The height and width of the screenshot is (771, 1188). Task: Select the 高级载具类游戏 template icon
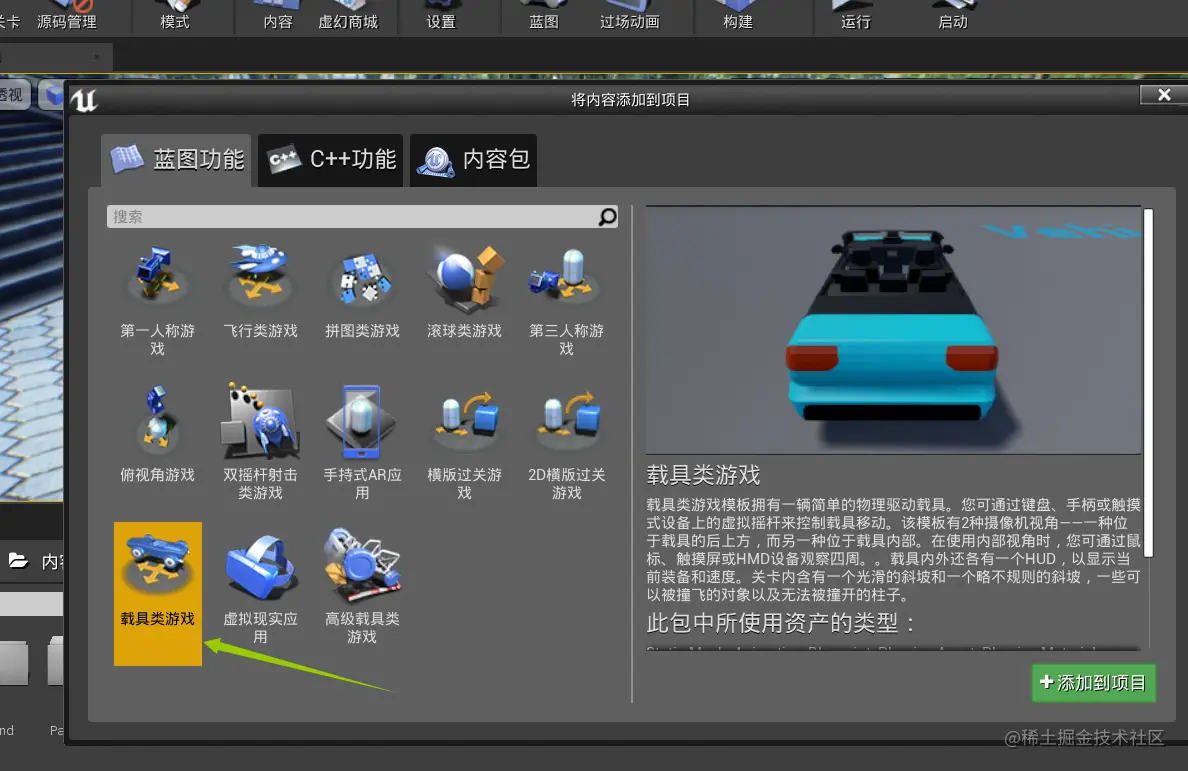361,565
